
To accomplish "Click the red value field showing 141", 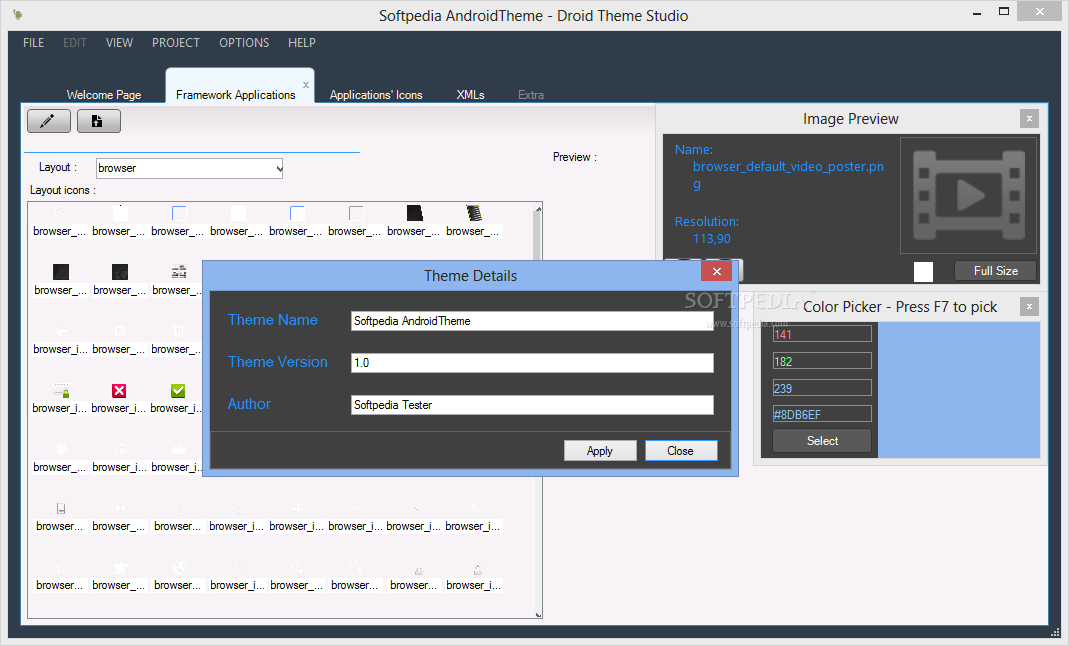I will (x=822, y=334).
